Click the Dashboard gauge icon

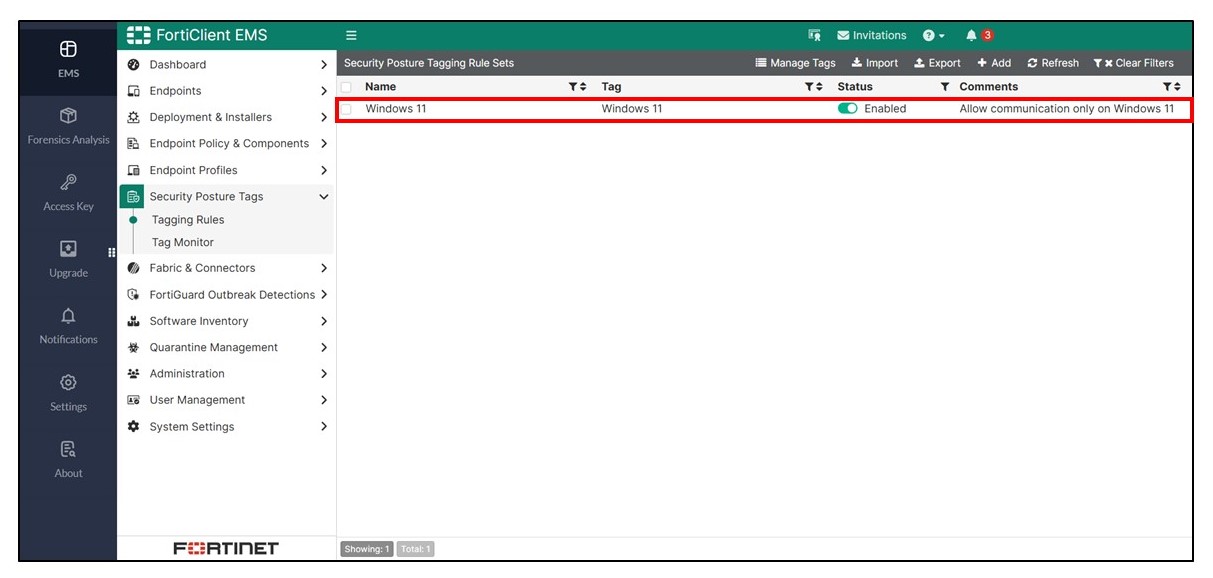point(133,64)
